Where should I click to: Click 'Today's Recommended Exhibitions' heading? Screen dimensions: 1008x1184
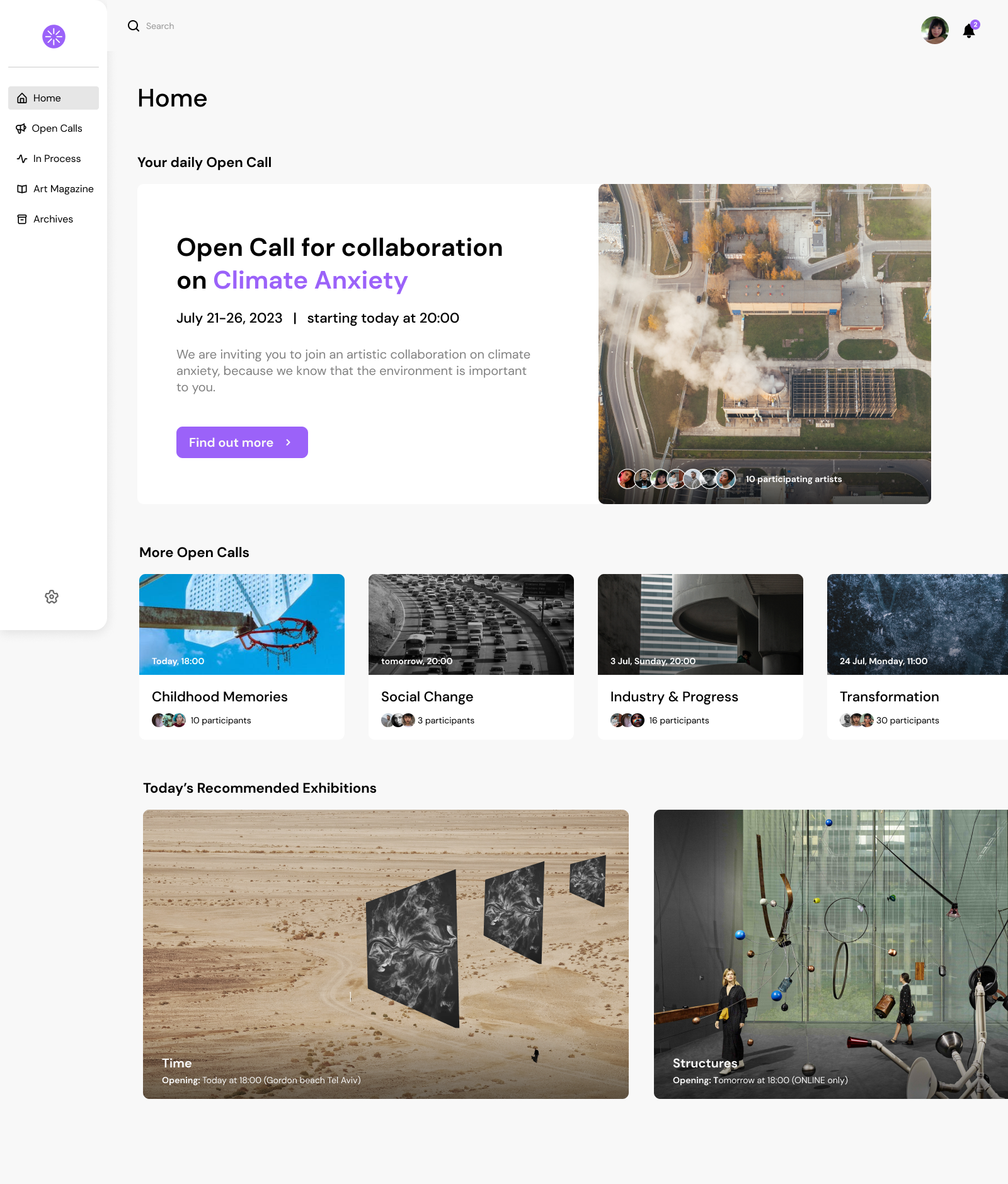pyautogui.click(x=260, y=788)
